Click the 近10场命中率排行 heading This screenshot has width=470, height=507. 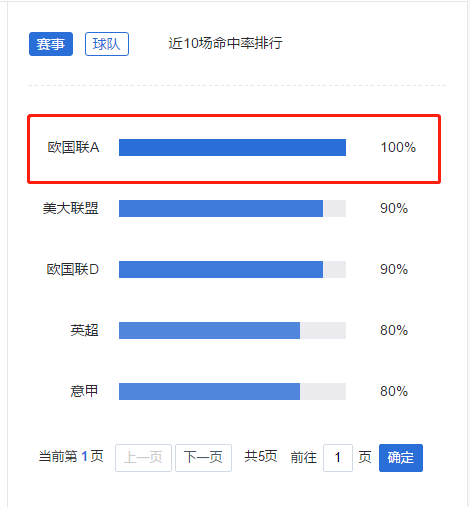point(226,43)
